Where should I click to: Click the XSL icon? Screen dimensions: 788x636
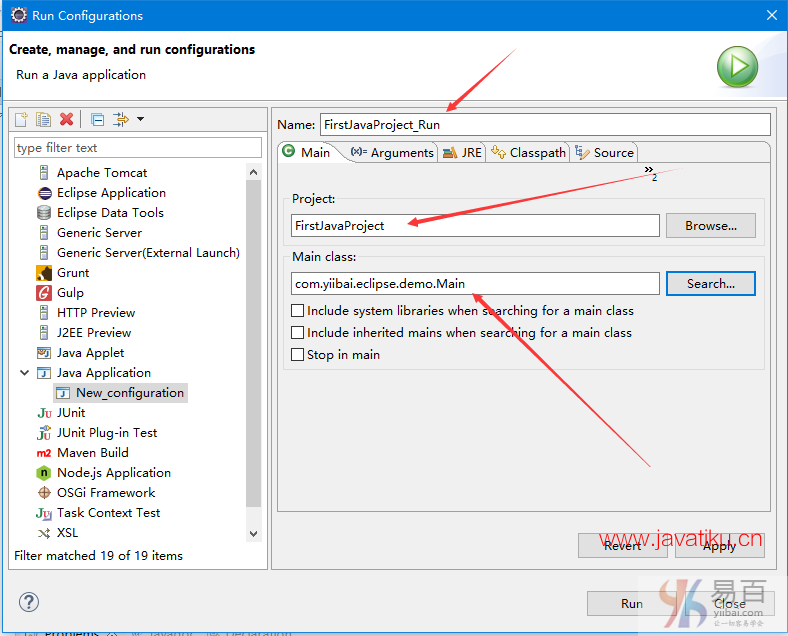tap(44, 533)
